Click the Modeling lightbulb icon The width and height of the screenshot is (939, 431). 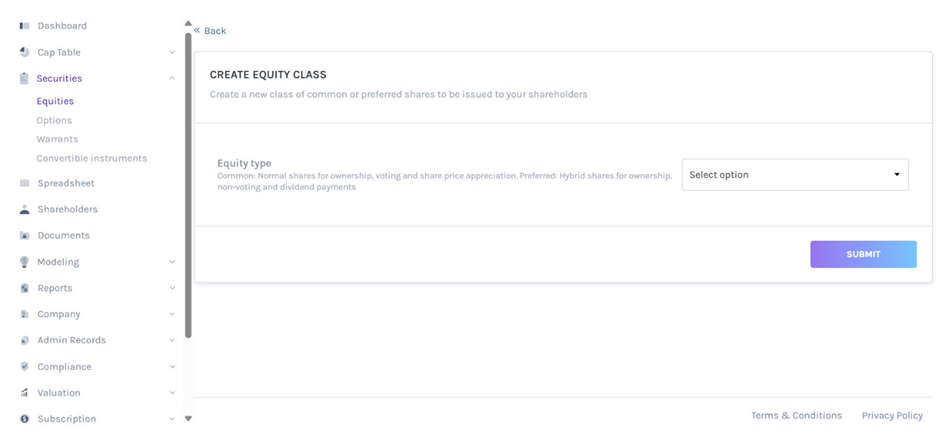pos(24,262)
